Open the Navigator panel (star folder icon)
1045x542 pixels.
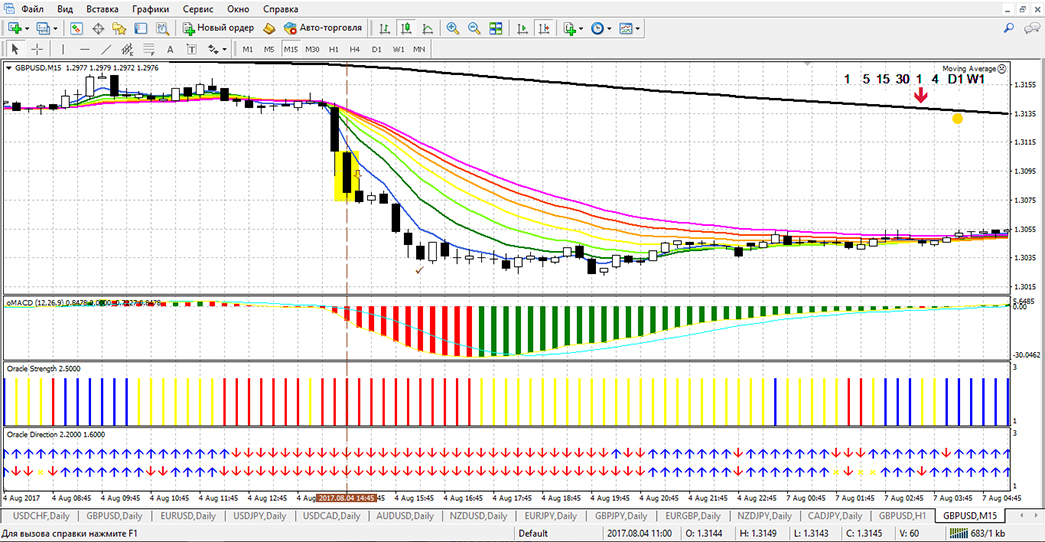click(119, 29)
